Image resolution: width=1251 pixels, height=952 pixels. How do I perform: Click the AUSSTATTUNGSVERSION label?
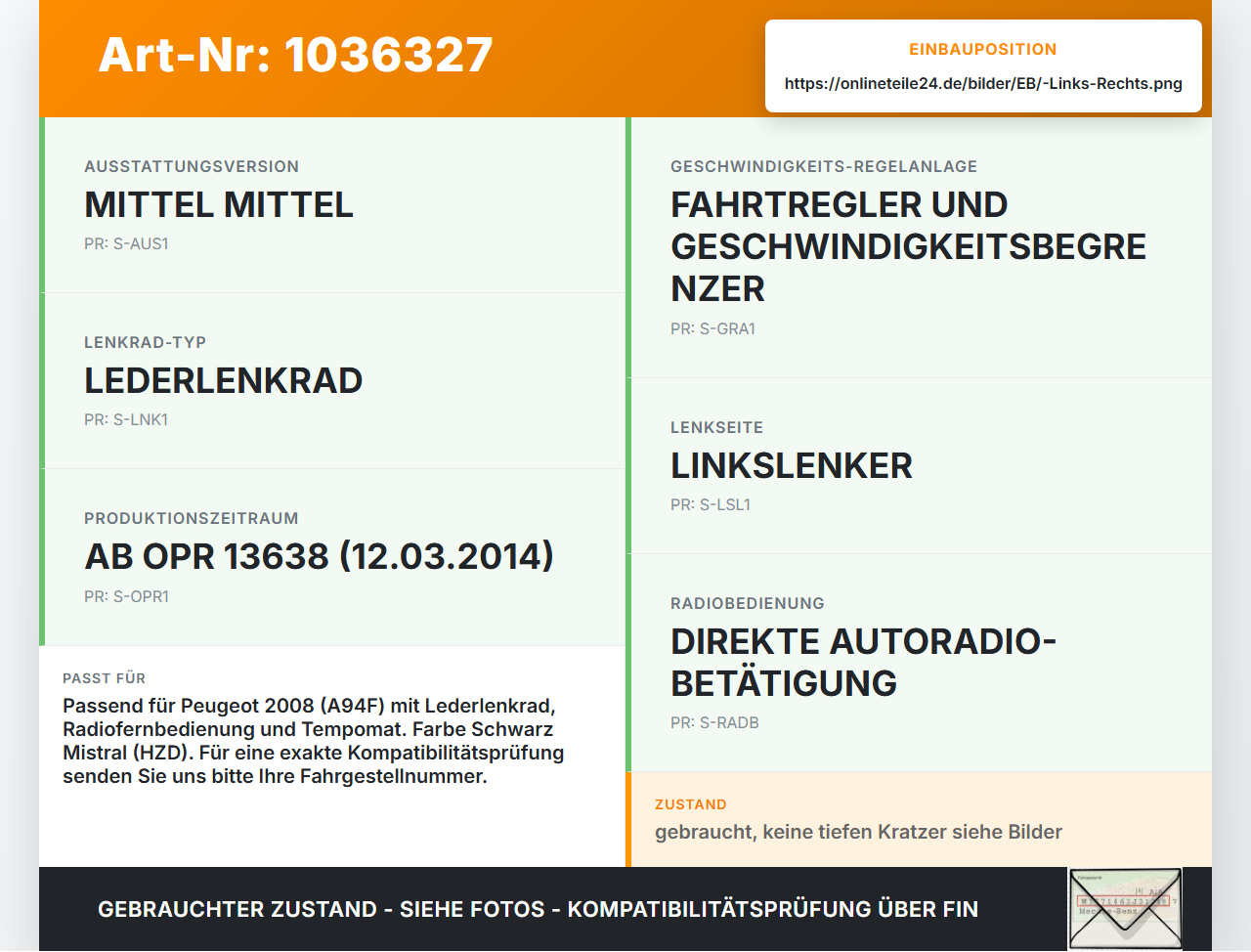(x=192, y=167)
